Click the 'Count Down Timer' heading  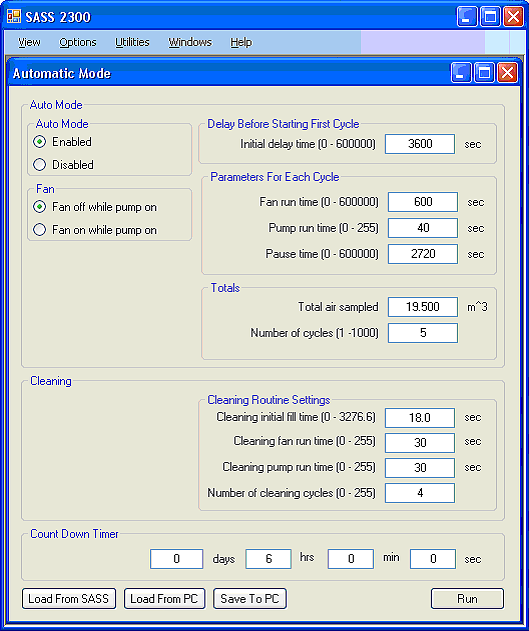tap(74, 534)
